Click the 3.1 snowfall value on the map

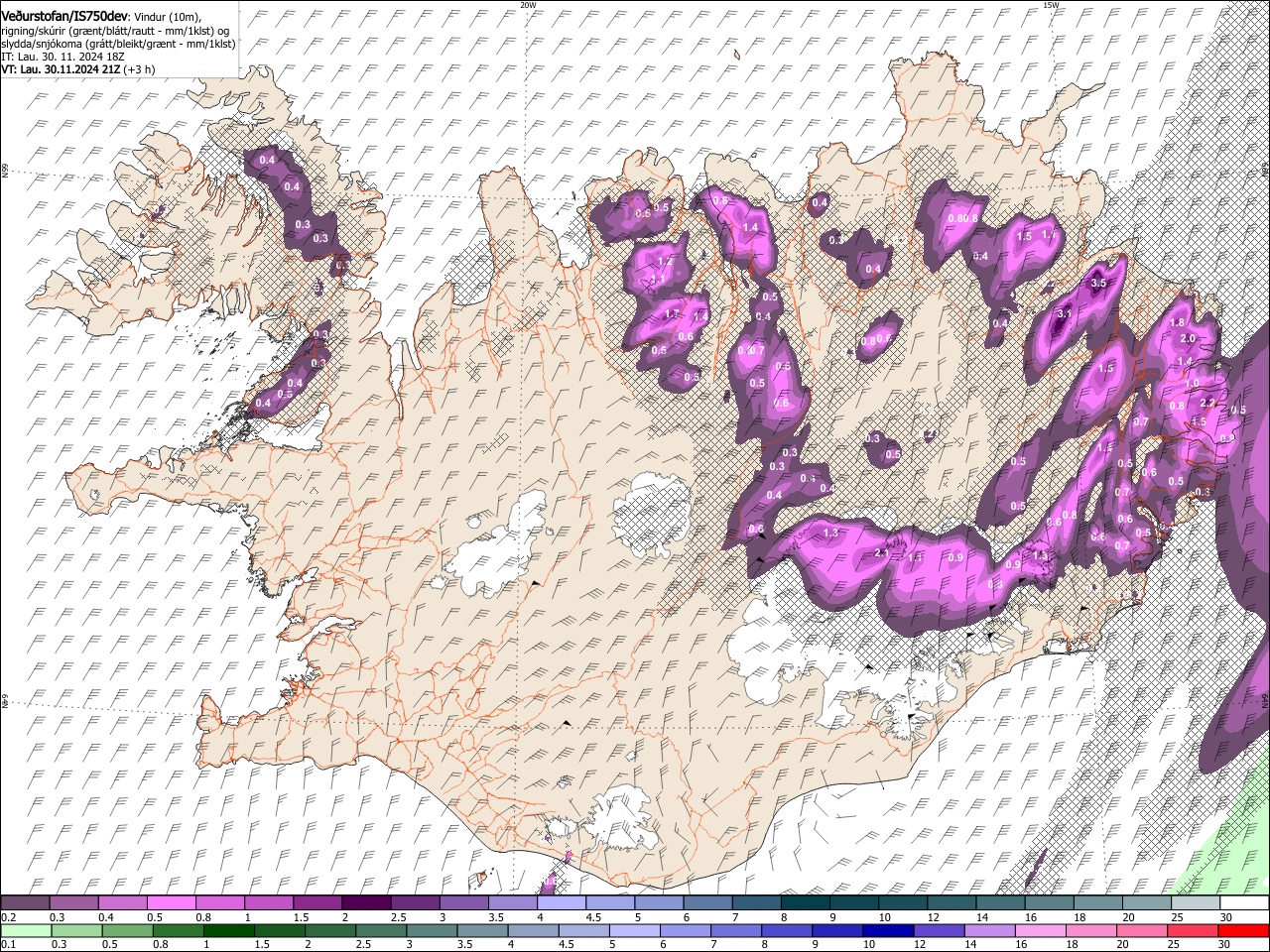(x=1065, y=313)
